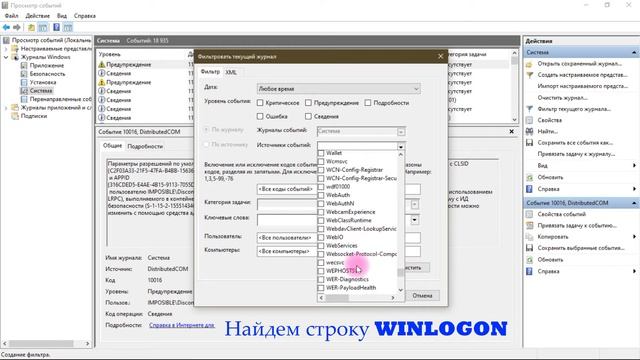
Task: Check the Wallet source checkbox
Action: [321, 153]
